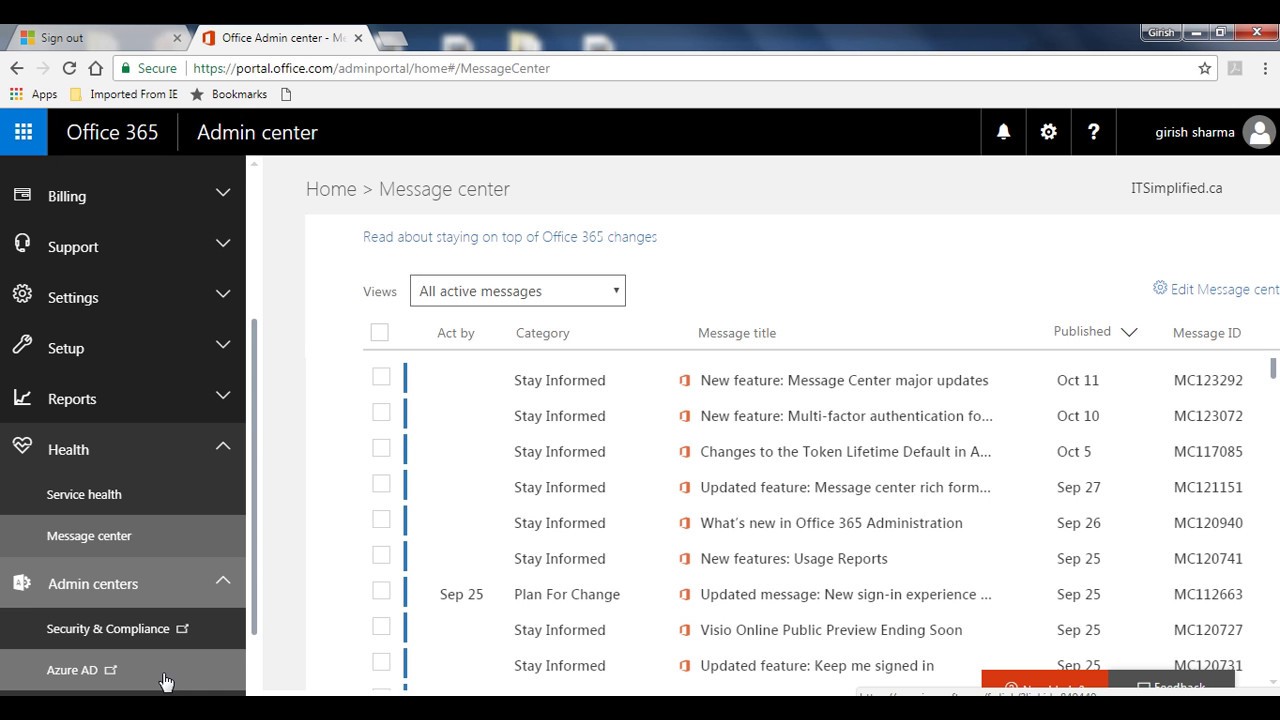Check the box for MC121151 message
Screen dimensions: 1280x720
pos(381,483)
